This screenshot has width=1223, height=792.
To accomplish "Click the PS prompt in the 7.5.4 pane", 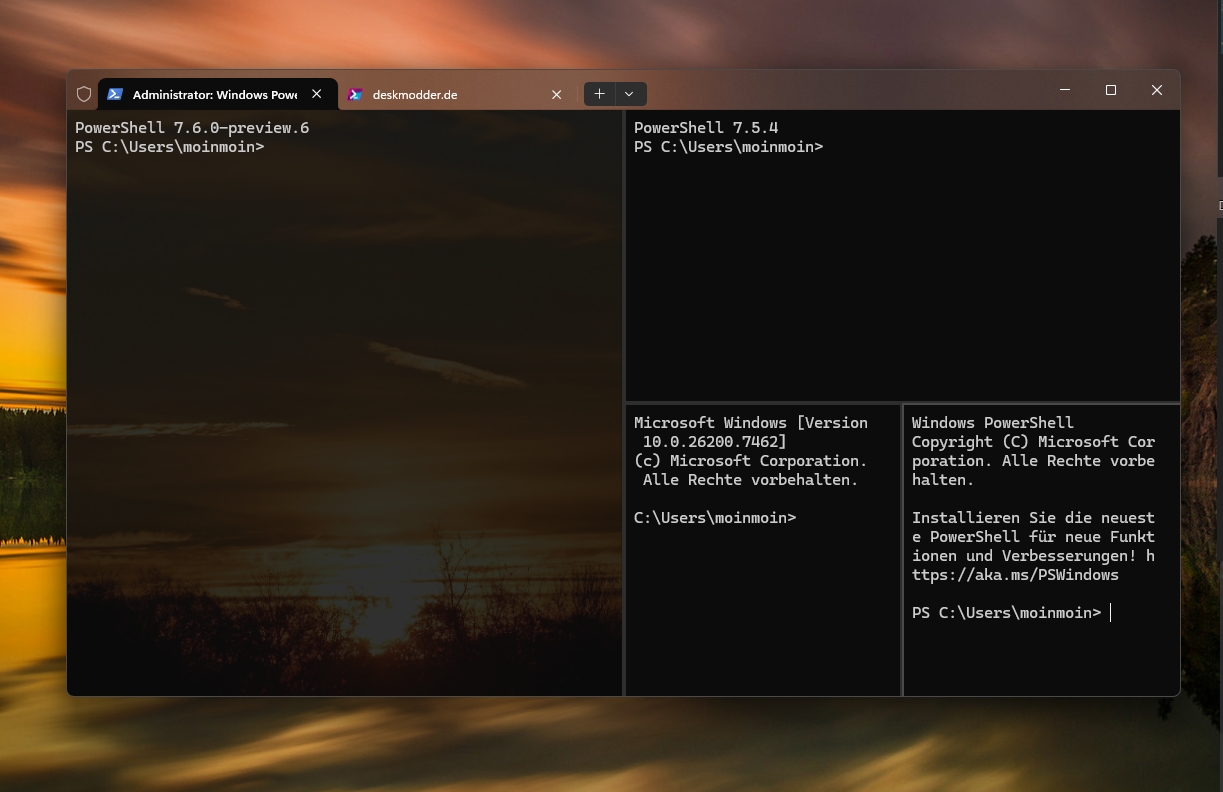I will point(728,147).
